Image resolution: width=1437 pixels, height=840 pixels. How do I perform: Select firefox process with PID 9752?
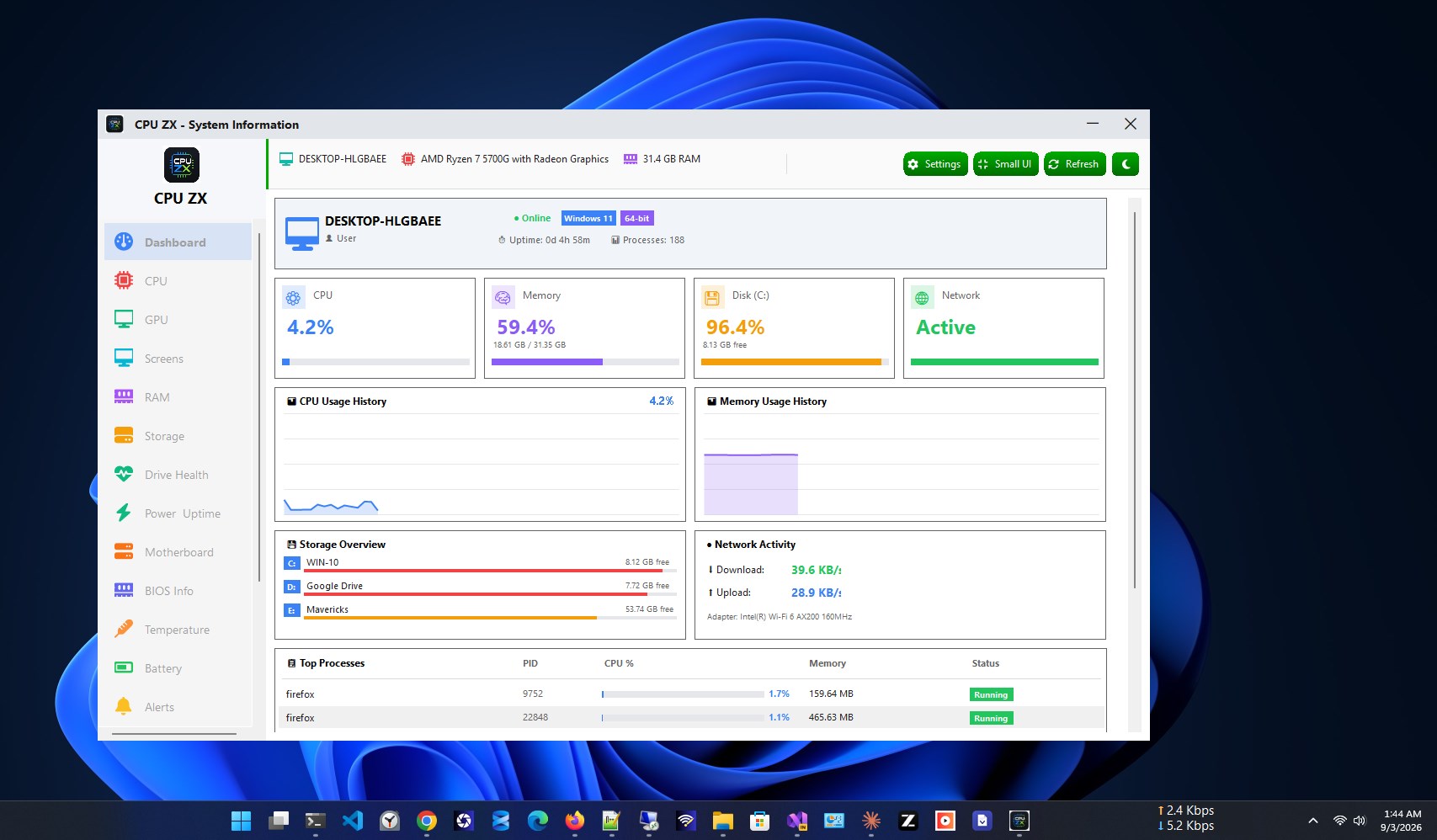(x=691, y=694)
